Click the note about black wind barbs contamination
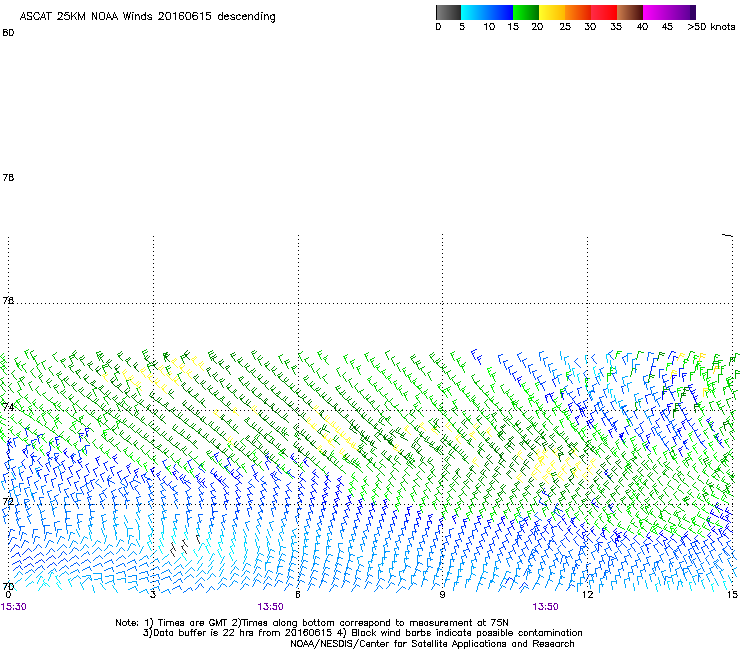This screenshot has width=740, height=650. point(459,633)
